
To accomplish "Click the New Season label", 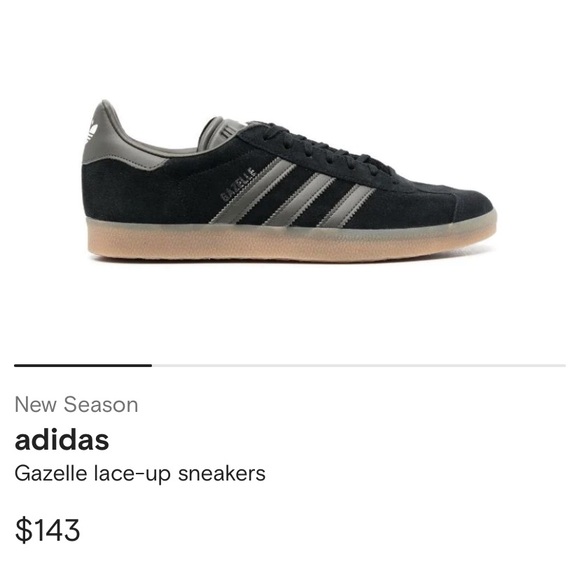I will (76, 405).
